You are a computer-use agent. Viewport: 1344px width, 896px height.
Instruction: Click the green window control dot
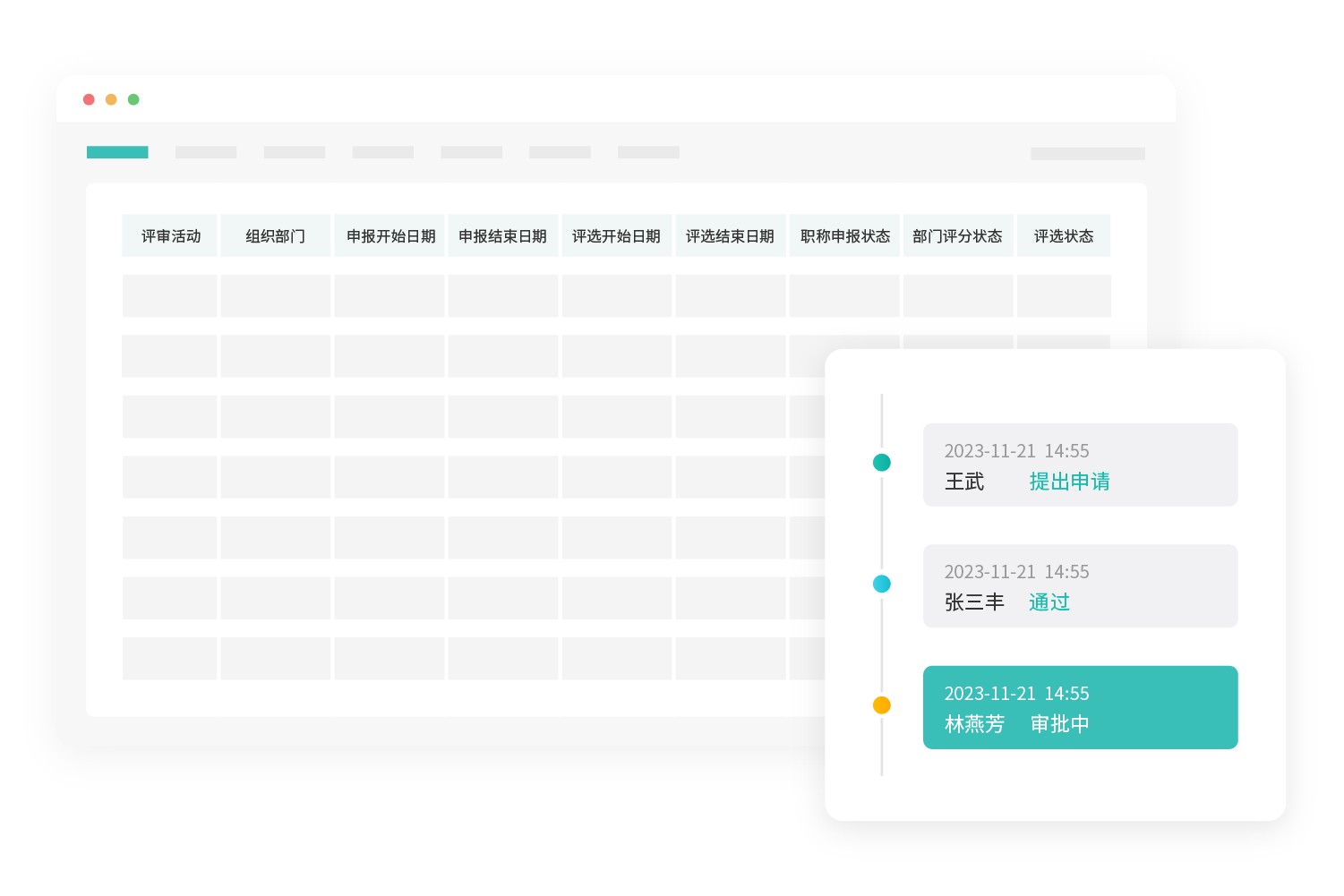[x=133, y=99]
